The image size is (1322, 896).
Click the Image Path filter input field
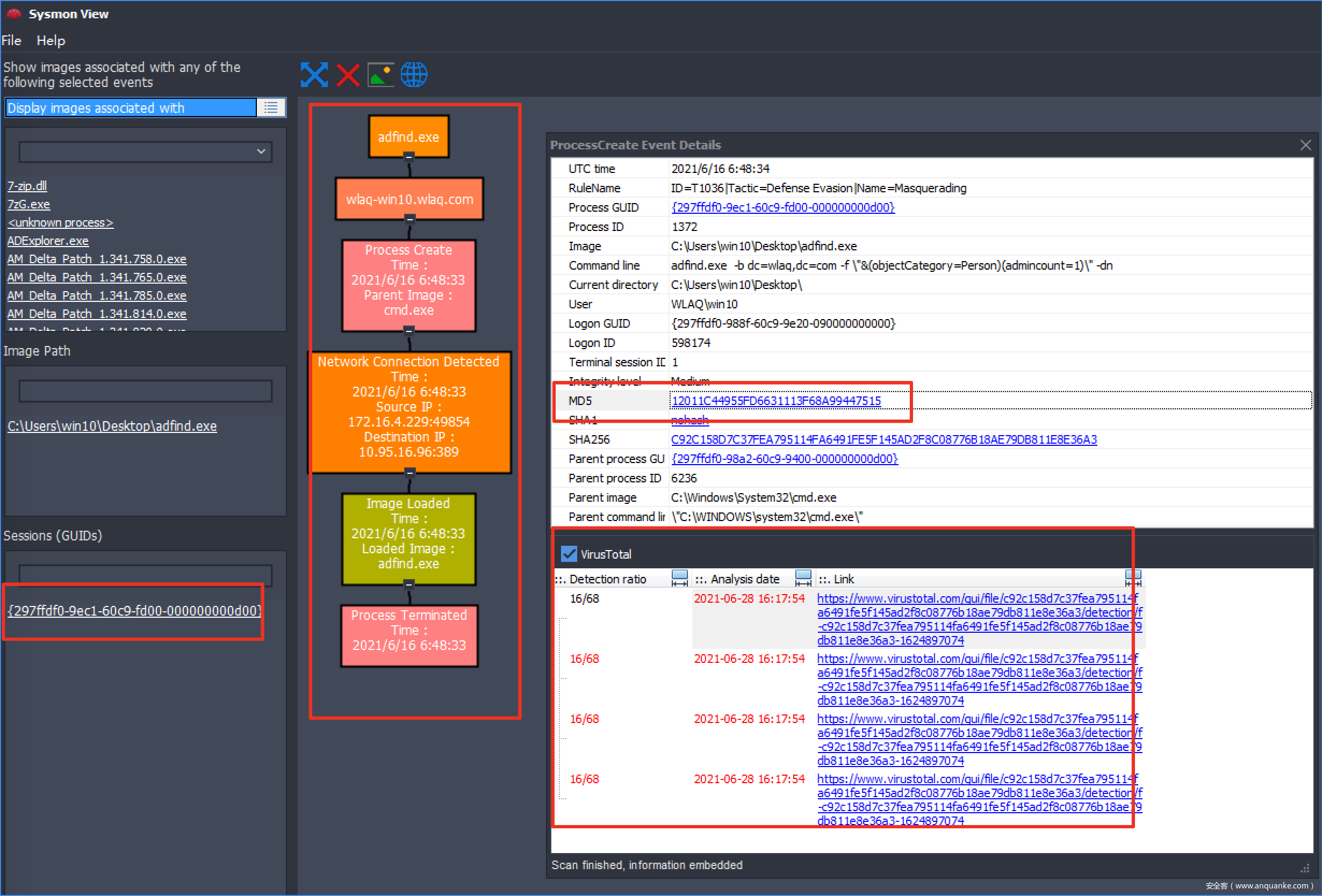pyautogui.click(x=146, y=391)
